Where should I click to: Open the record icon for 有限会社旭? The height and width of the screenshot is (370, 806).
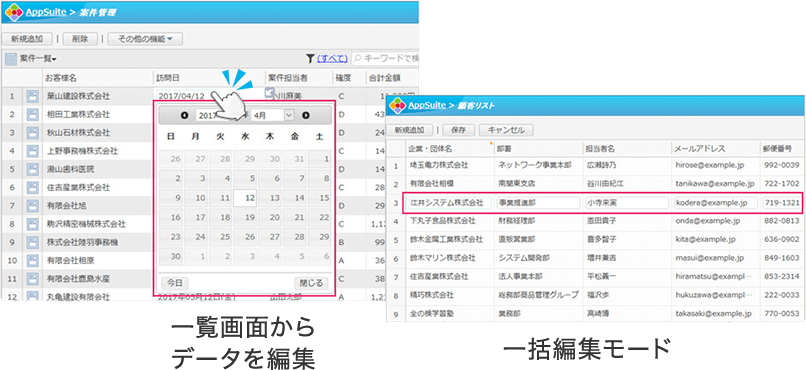(33, 206)
